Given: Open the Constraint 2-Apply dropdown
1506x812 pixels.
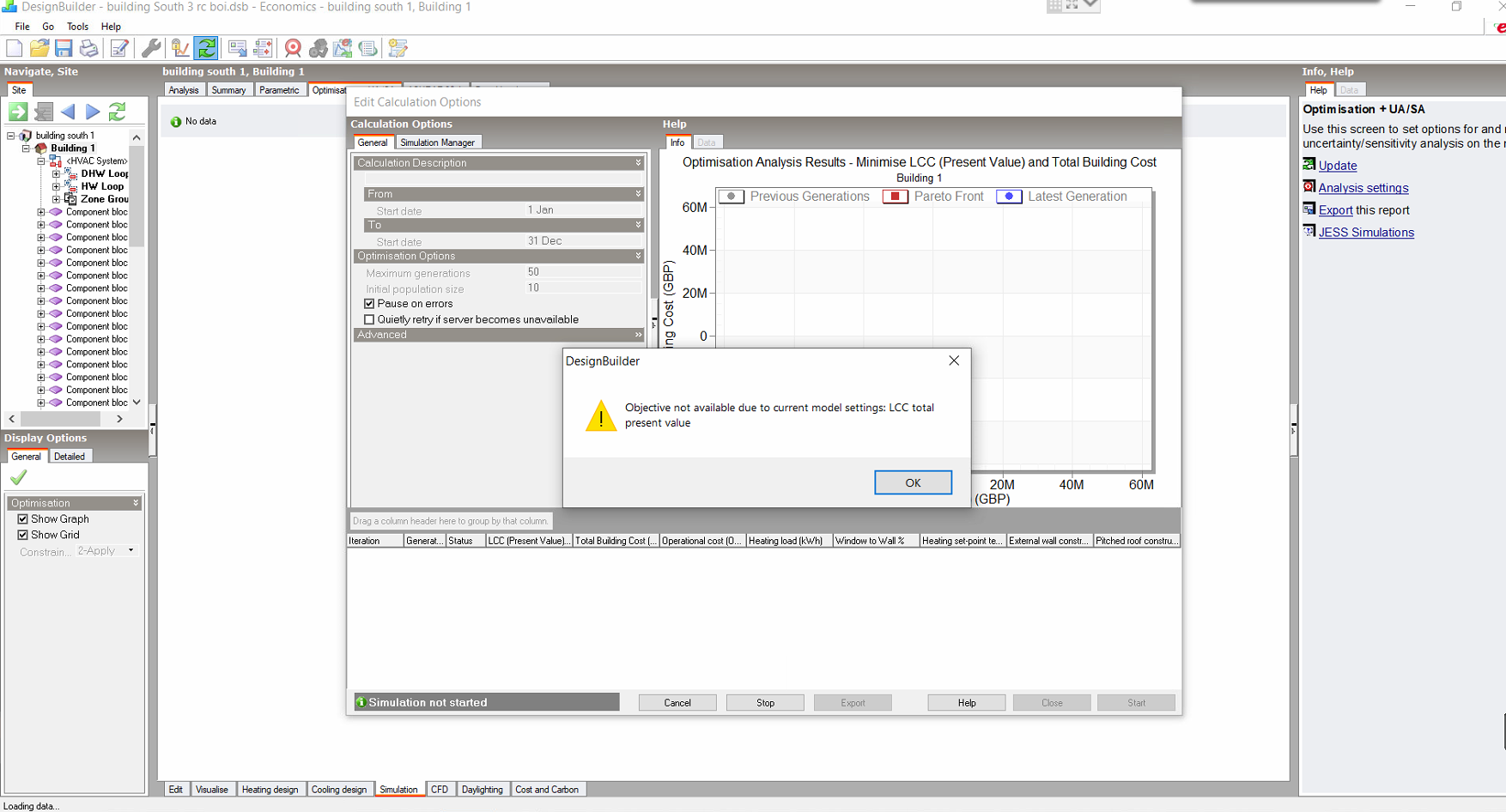Looking at the screenshot, I should (131, 550).
